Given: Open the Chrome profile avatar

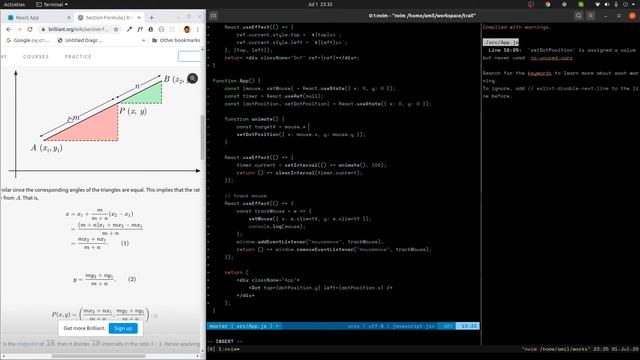Looking at the screenshot, I should pyautogui.click(x=187, y=29).
